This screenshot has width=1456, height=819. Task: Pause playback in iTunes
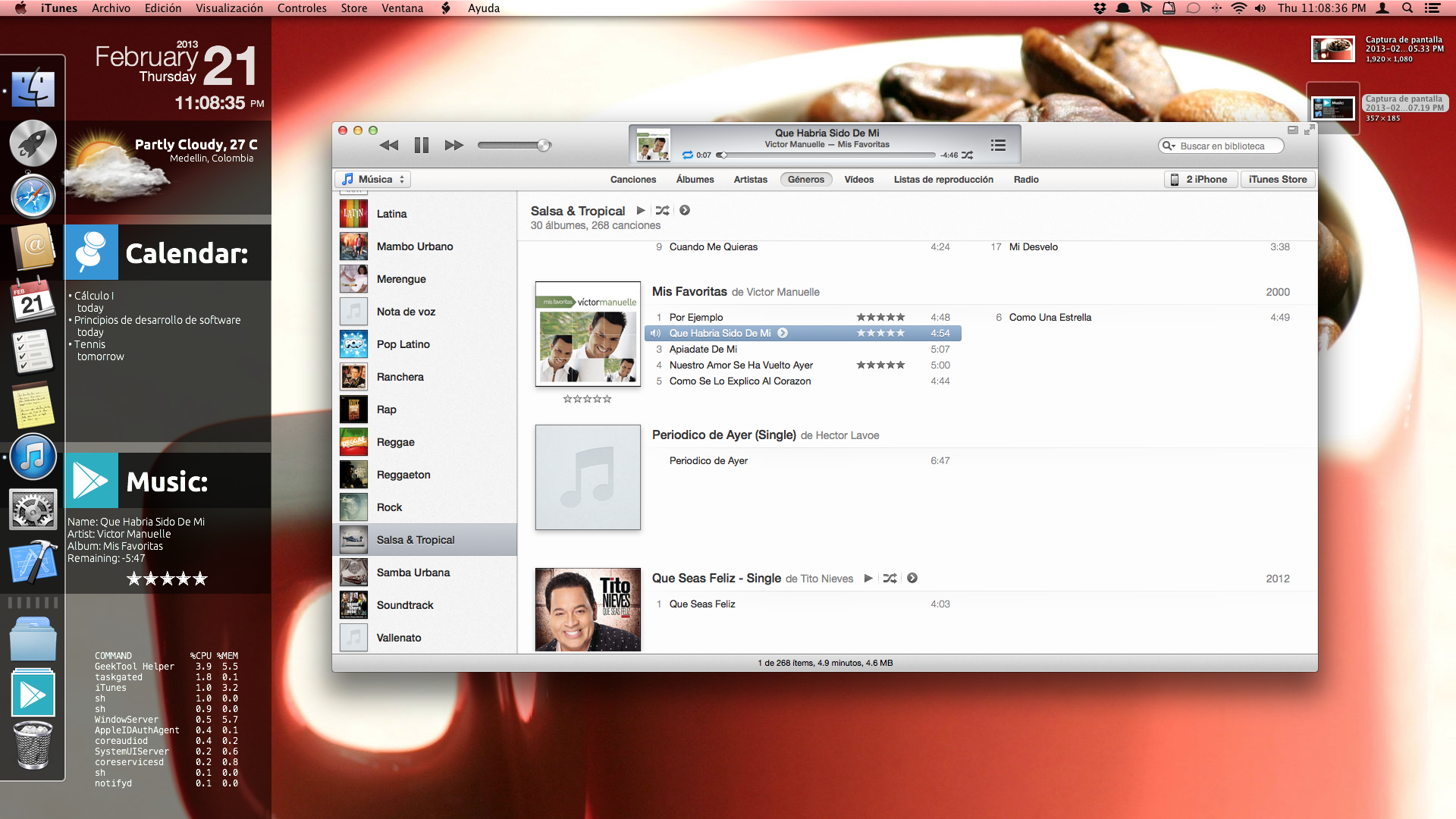(422, 145)
